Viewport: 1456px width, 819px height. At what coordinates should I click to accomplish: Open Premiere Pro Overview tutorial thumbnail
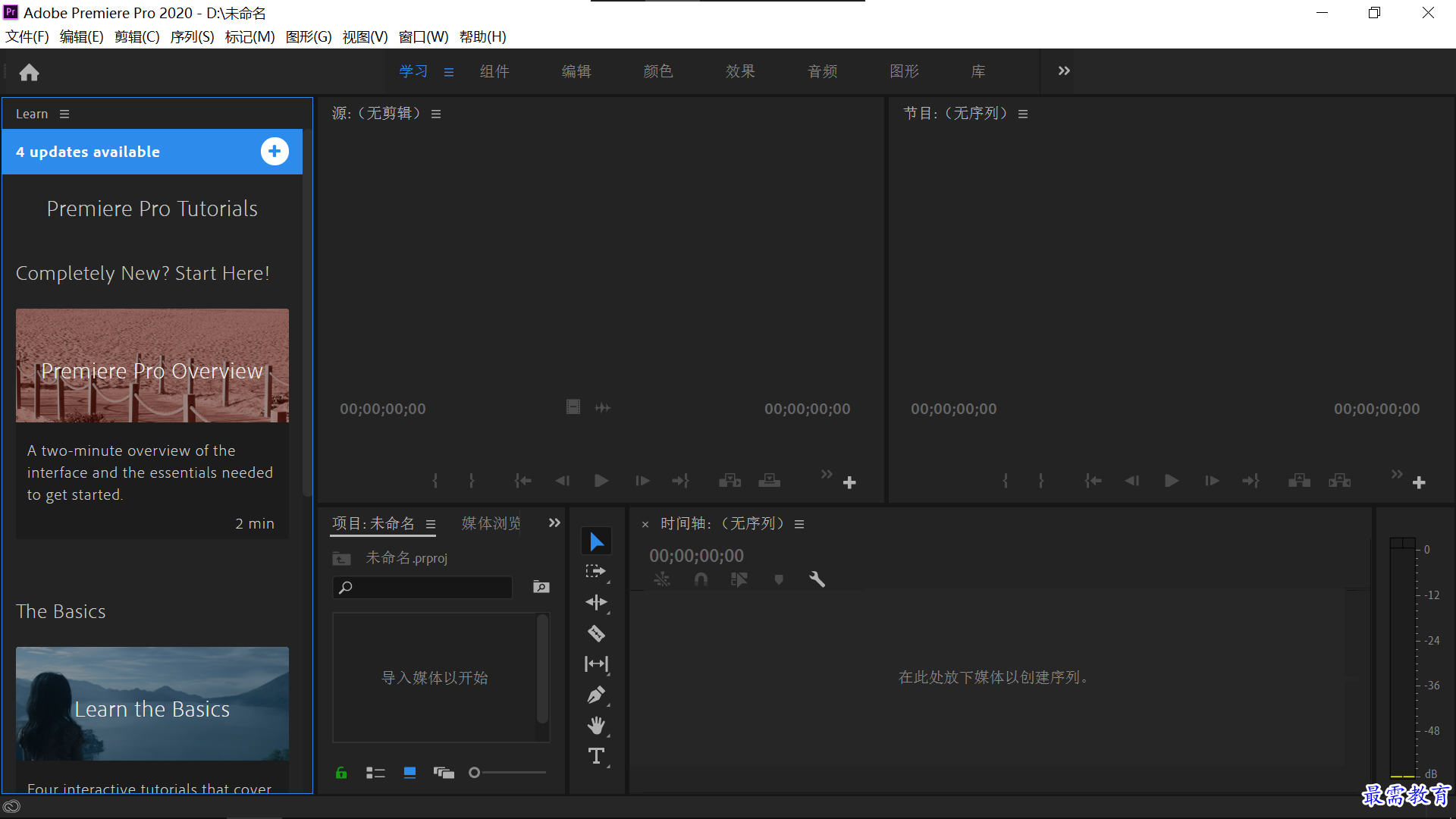(x=152, y=366)
